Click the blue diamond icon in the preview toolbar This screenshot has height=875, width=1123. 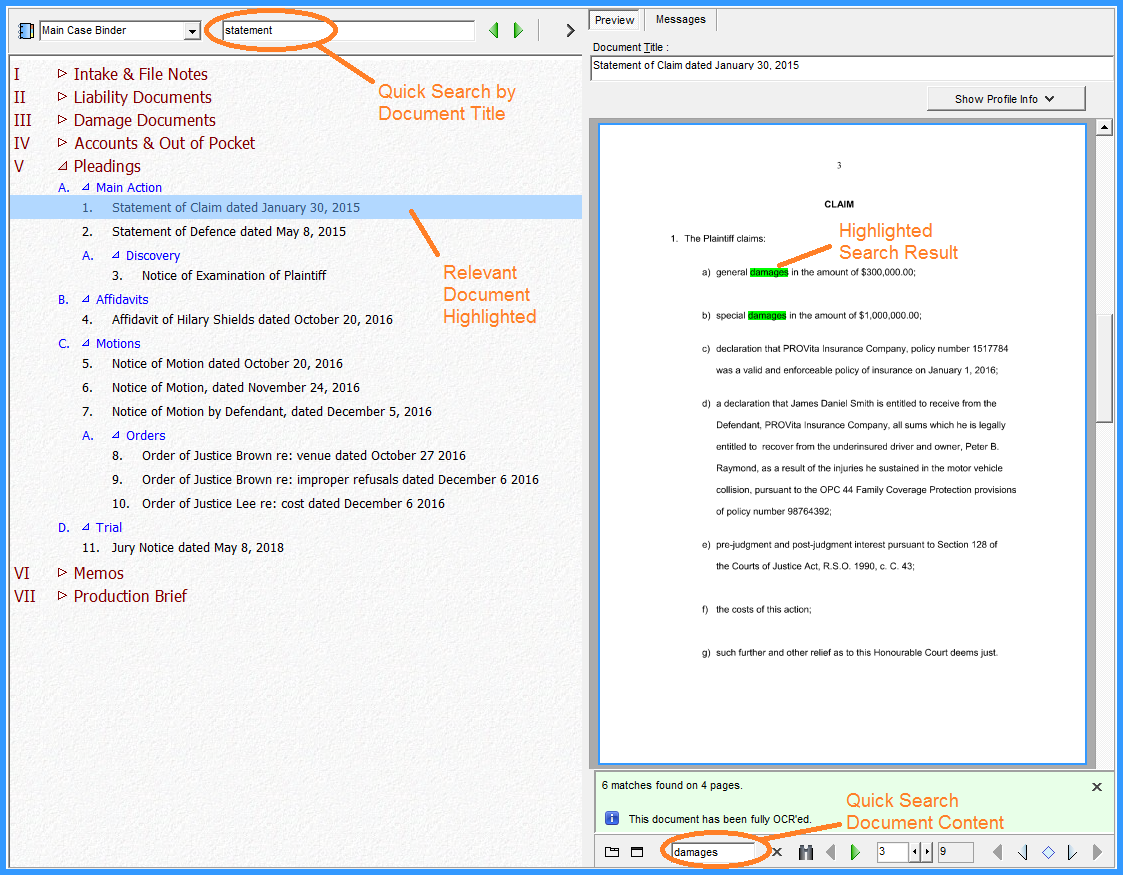pyautogui.click(x=1049, y=852)
